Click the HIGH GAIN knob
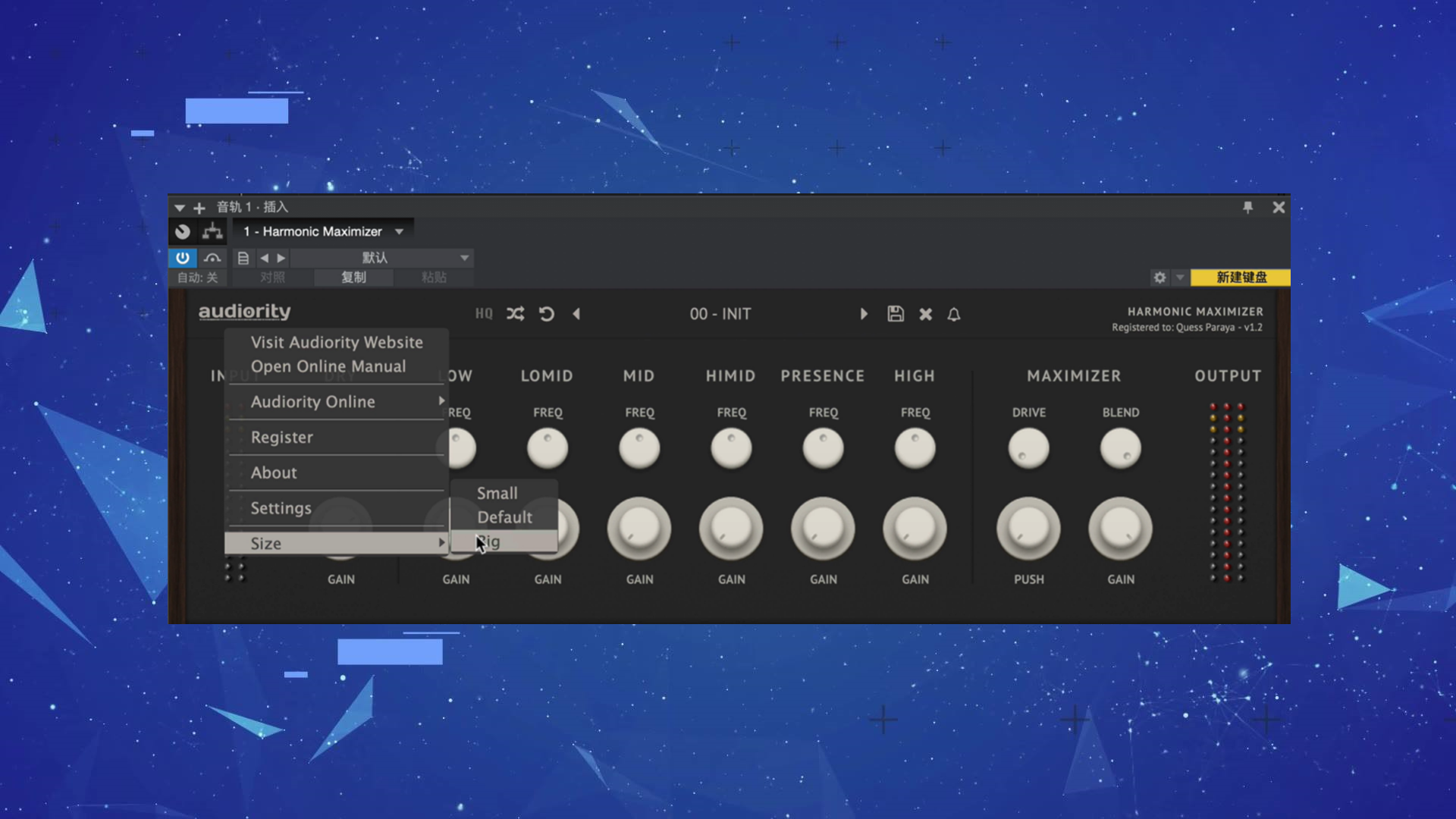The width and height of the screenshot is (1456, 819). [915, 529]
